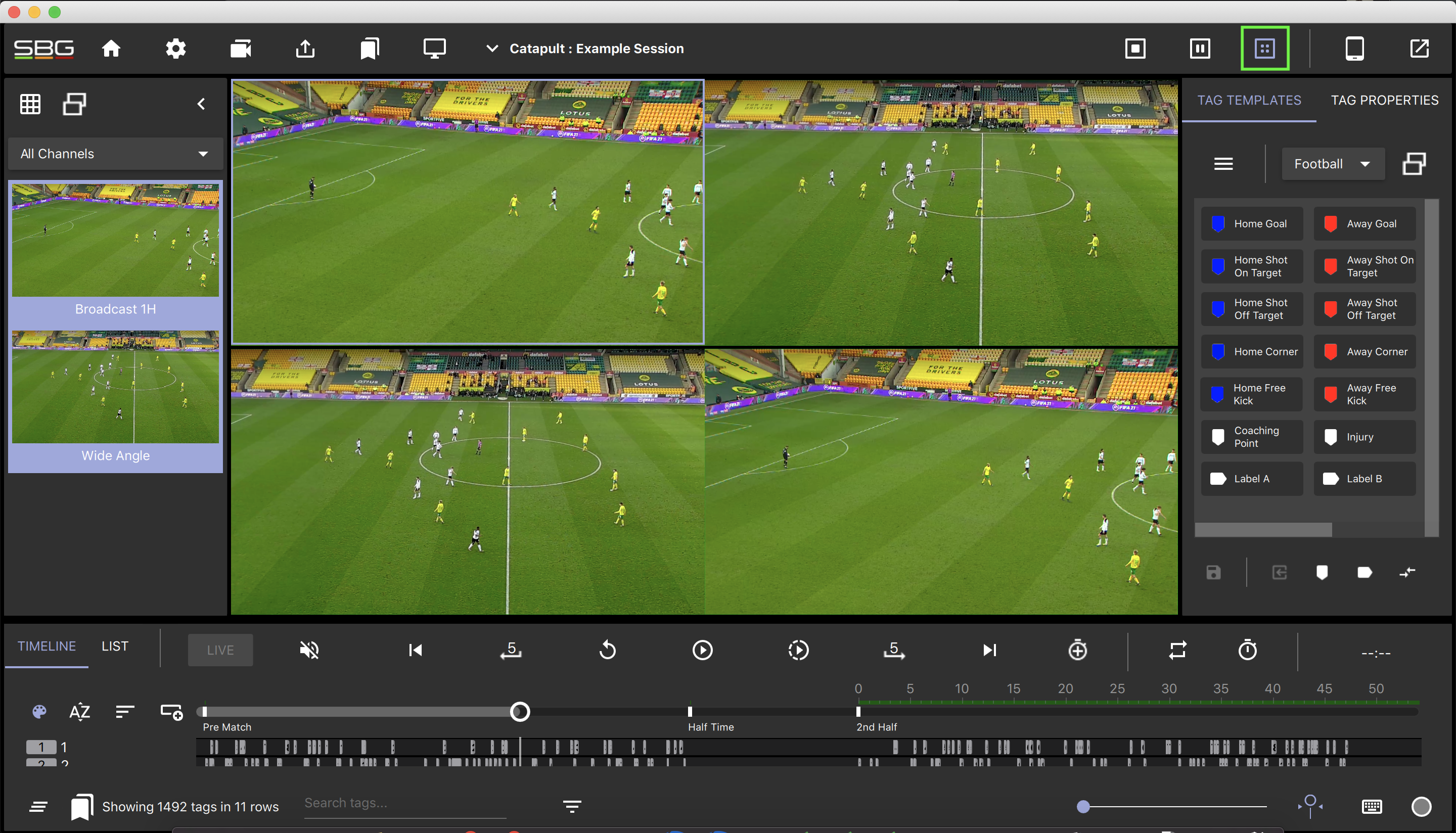Click the slow-motion play icon
Viewport: 1456px width, 833px height.
(798, 650)
